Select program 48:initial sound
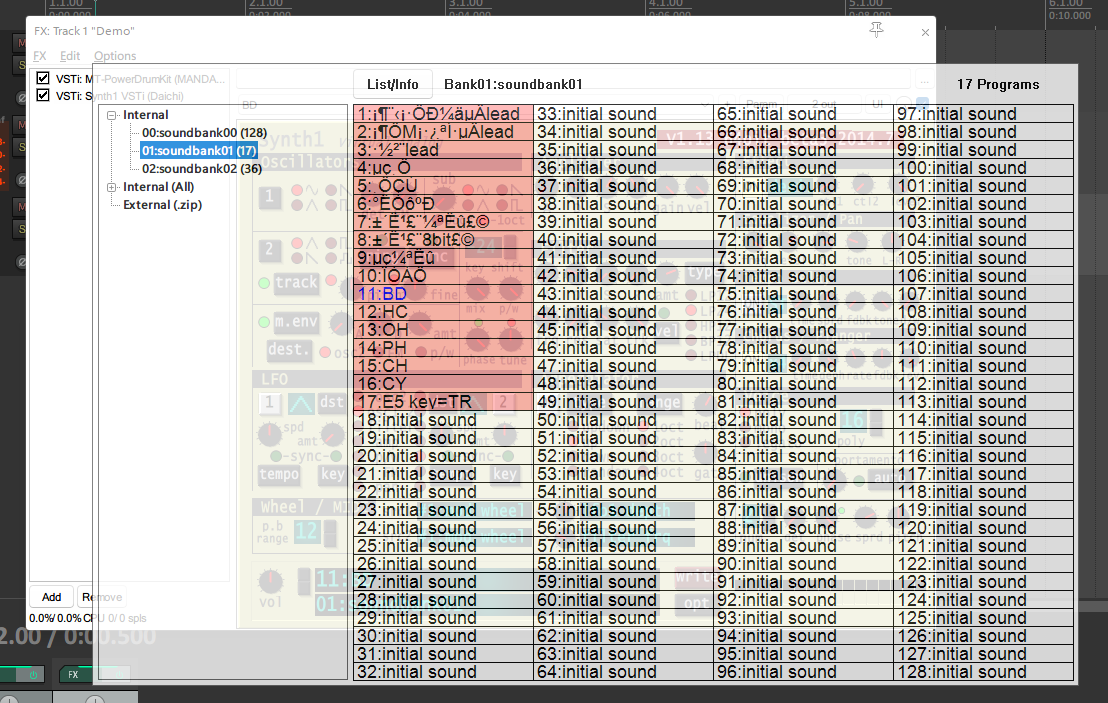 (623, 384)
